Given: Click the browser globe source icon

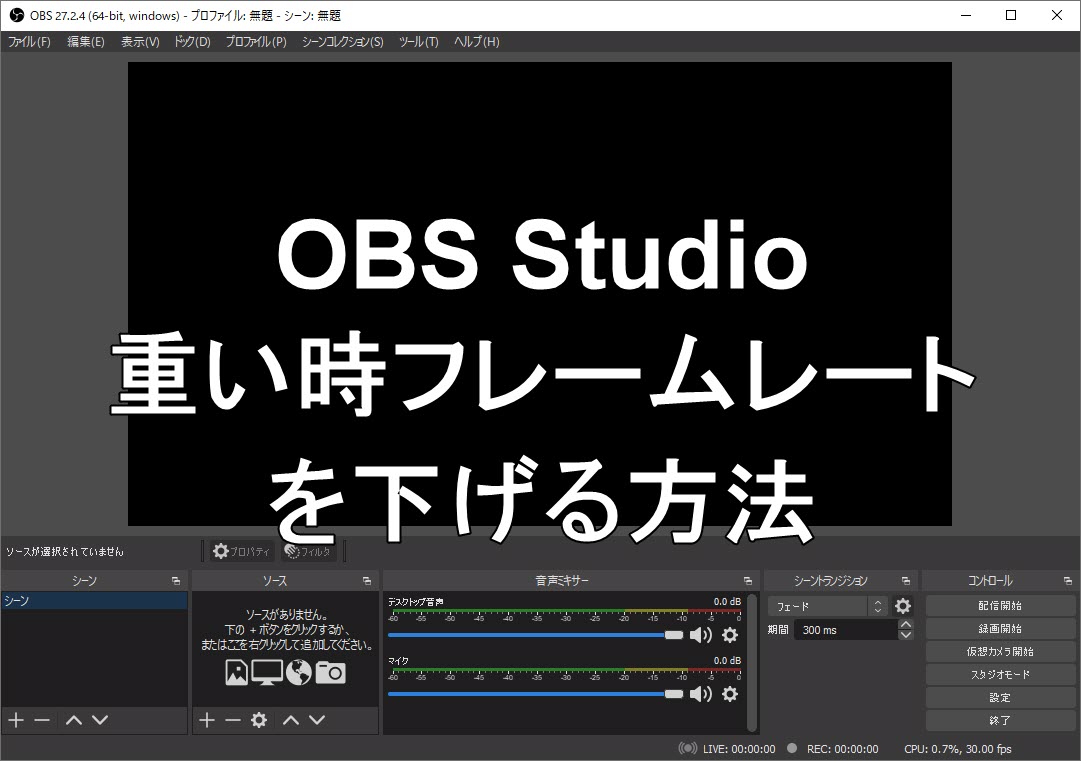Looking at the screenshot, I should tap(299, 673).
